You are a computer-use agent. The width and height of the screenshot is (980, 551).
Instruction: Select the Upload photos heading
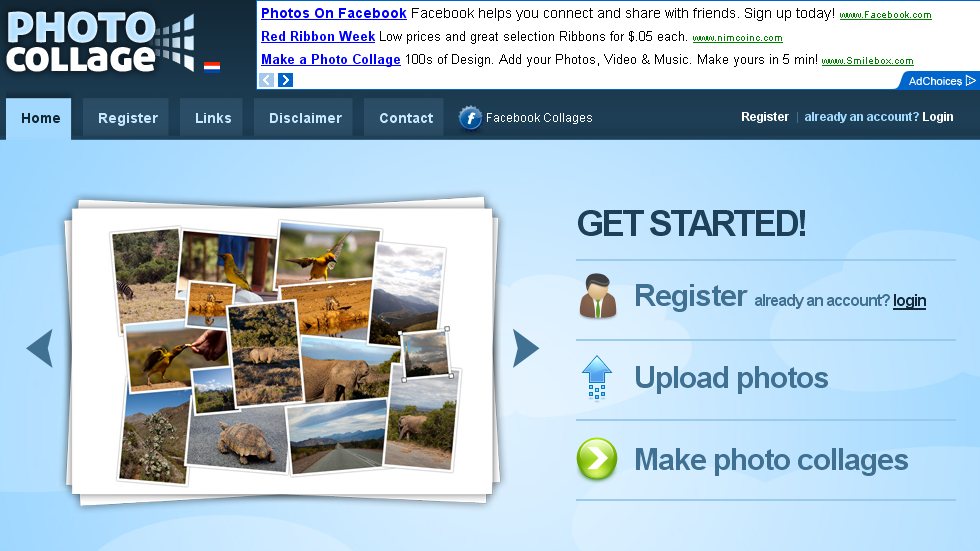tap(731, 378)
